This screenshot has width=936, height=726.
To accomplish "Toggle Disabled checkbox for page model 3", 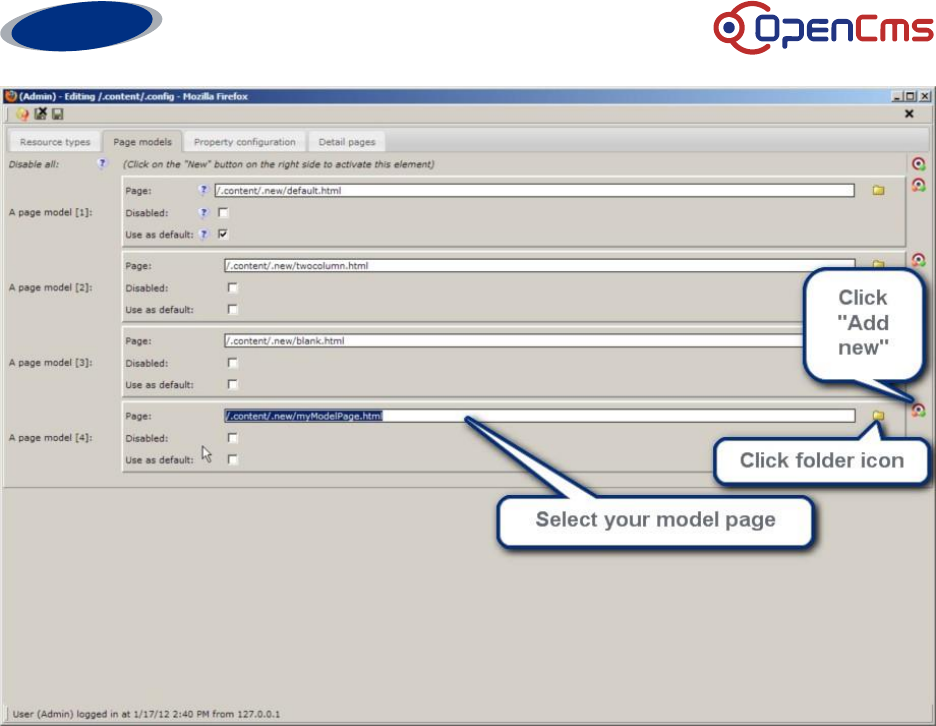I will [233, 363].
